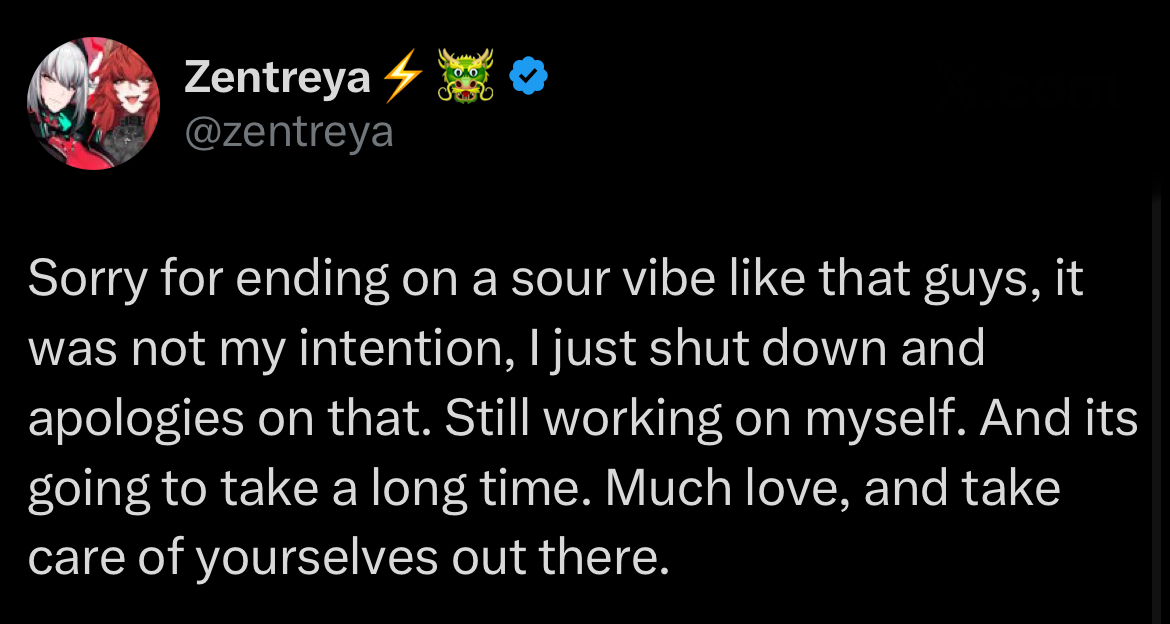The width and height of the screenshot is (1170, 624).
Task: Click the lightning bolt emoji beside Zentreya
Action: tap(402, 77)
